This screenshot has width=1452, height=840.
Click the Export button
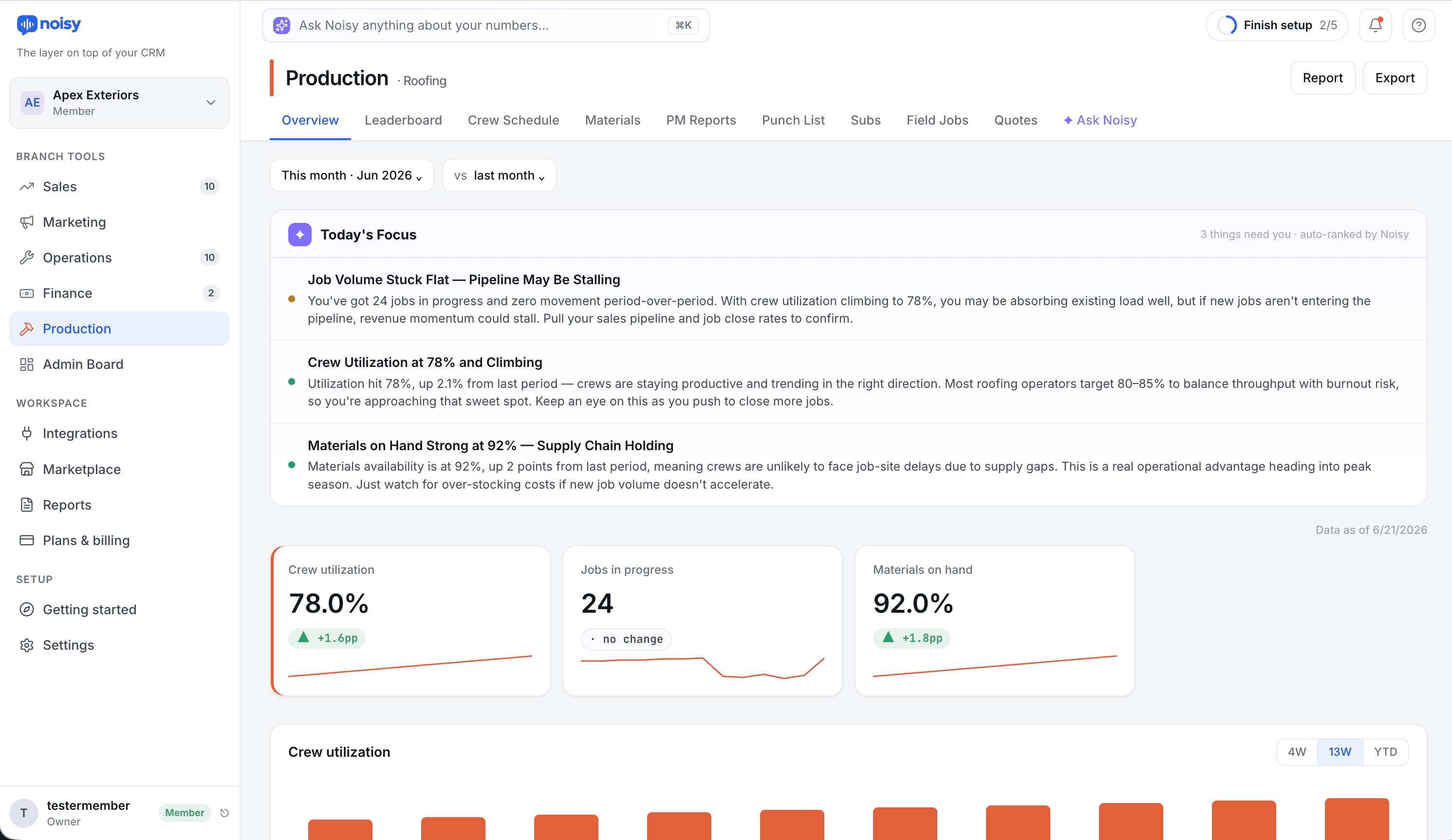1395,78
